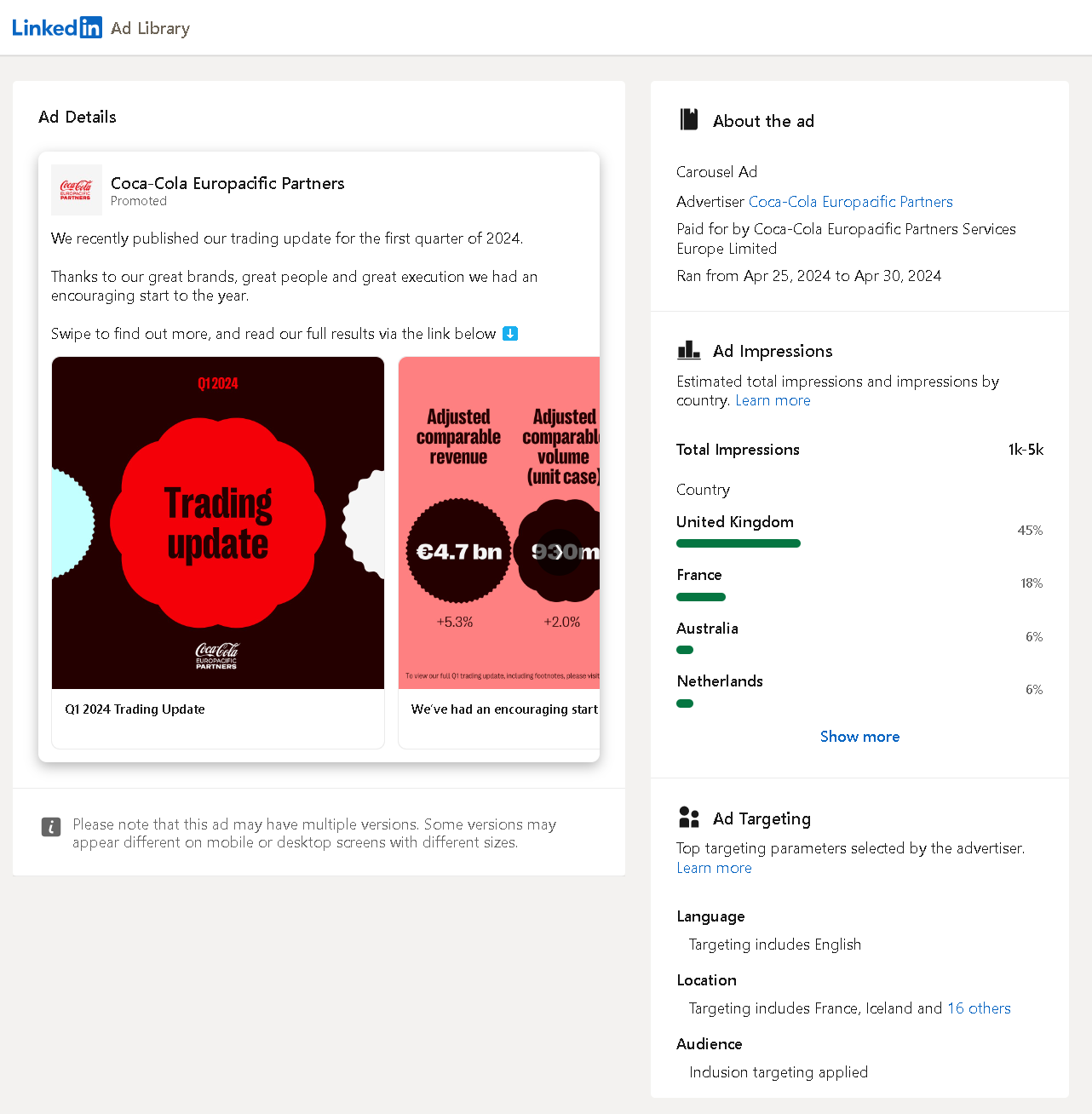Click the United Kingdom impressions progress bar
The height and width of the screenshot is (1114, 1092).
click(738, 543)
